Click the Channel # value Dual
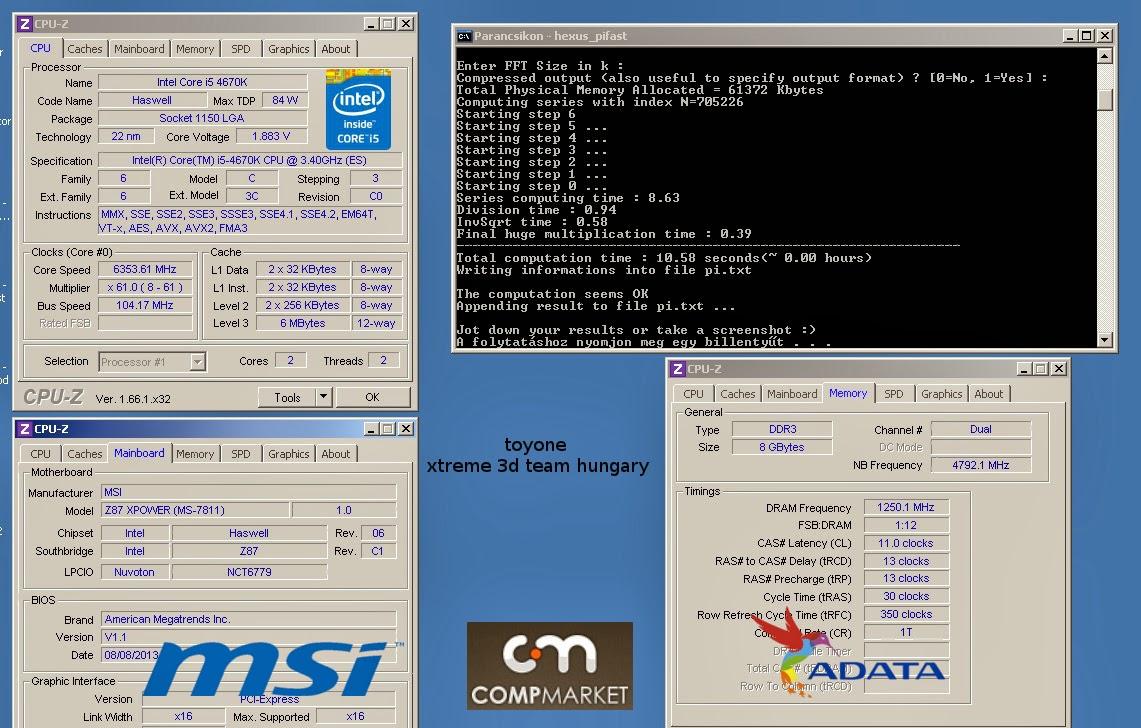The width and height of the screenshot is (1141, 728). [981, 430]
